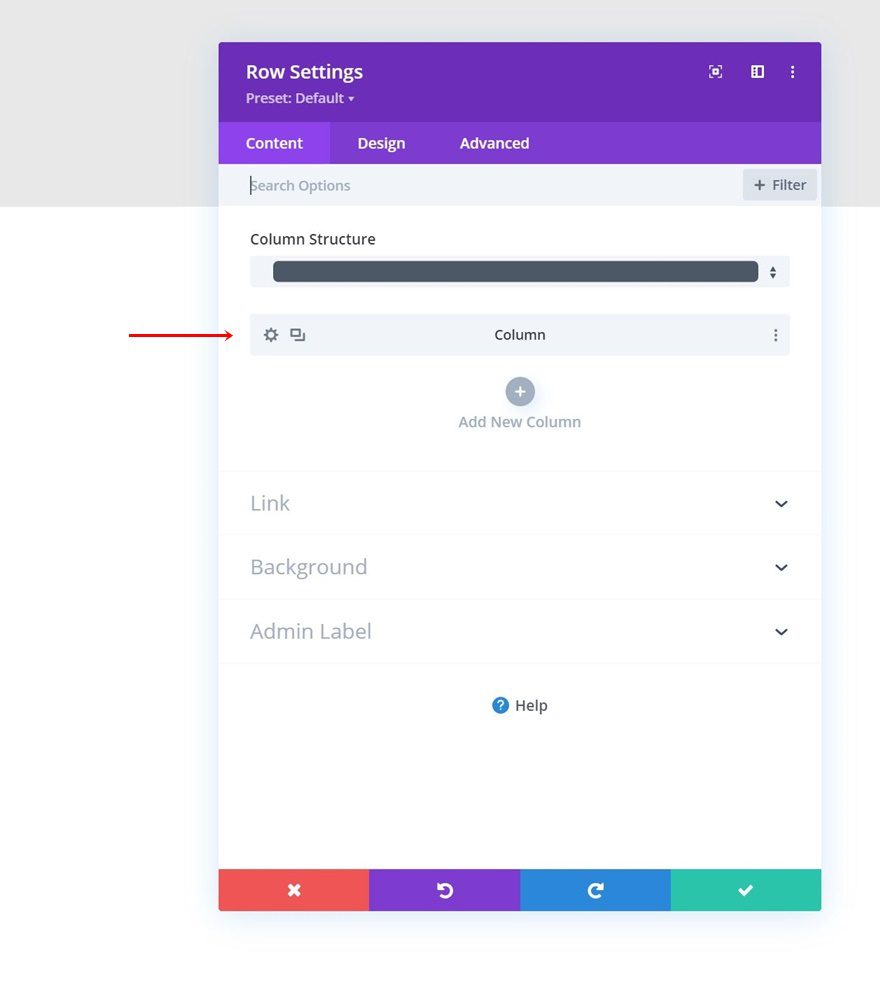Open the Advanced tab
Screen dimensions: 880x988
click(494, 143)
